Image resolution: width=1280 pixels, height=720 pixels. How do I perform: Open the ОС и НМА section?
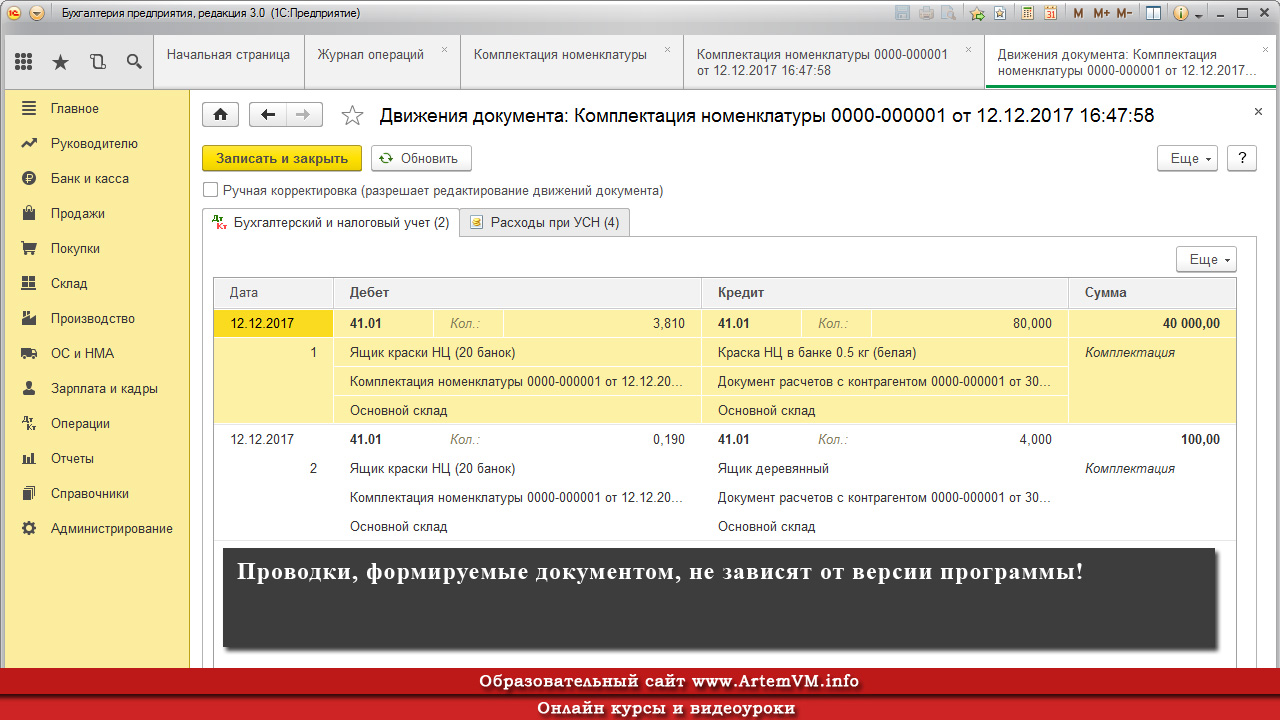82,353
